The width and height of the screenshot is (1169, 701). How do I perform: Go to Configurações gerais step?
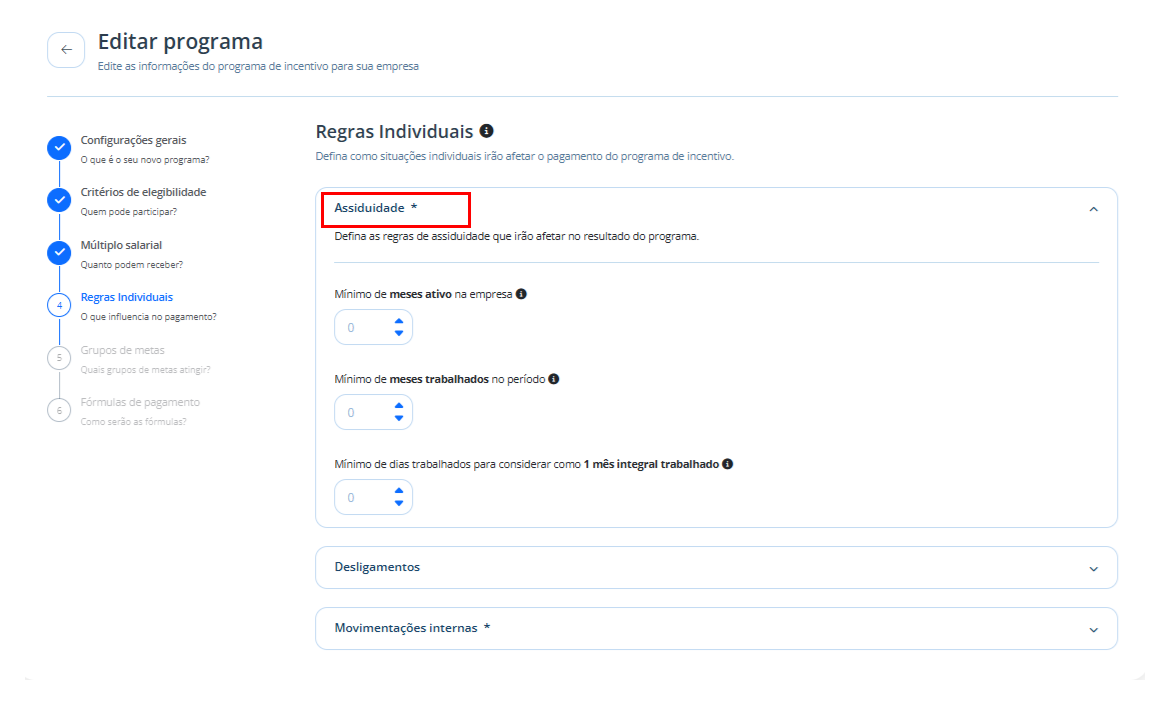[x=133, y=140]
